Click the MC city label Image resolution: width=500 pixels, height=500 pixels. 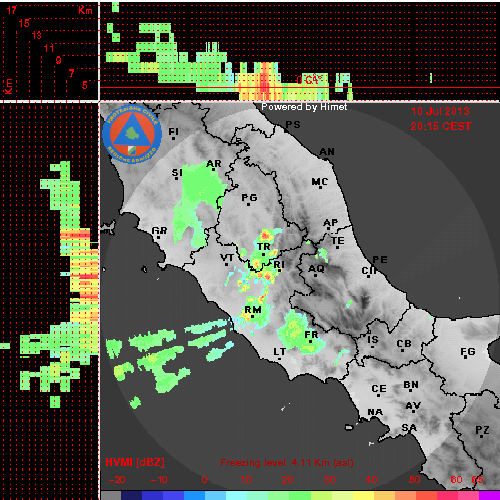[x=320, y=182]
